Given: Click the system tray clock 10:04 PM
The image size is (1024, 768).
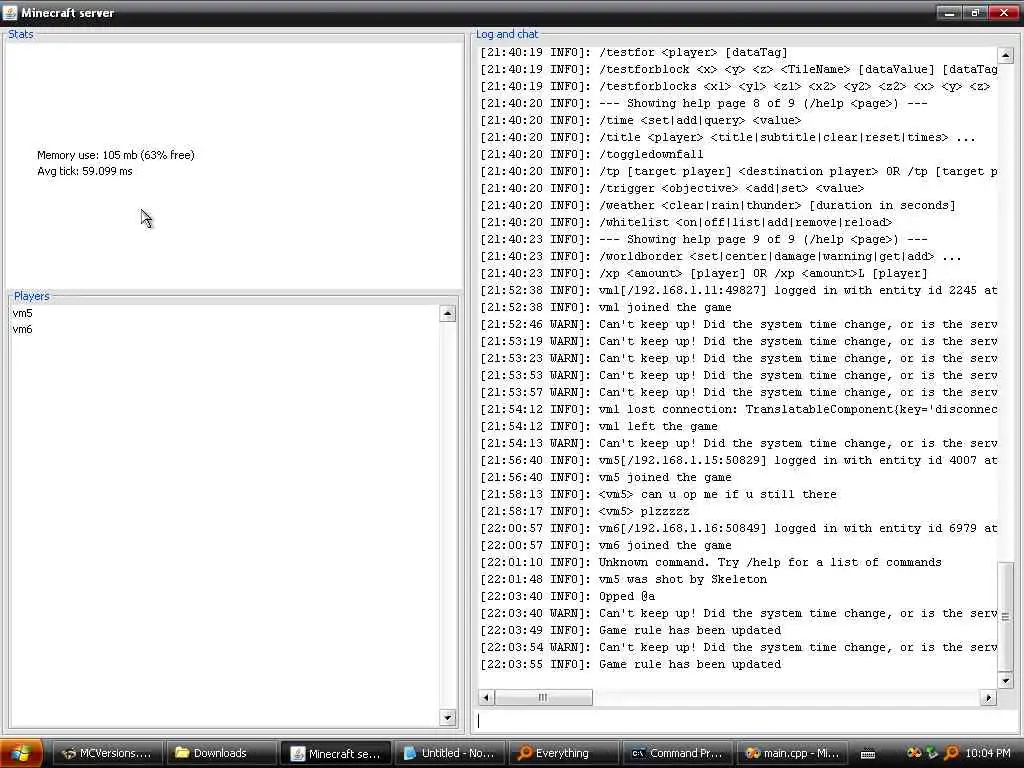Looking at the screenshot, I should (x=987, y=753).
